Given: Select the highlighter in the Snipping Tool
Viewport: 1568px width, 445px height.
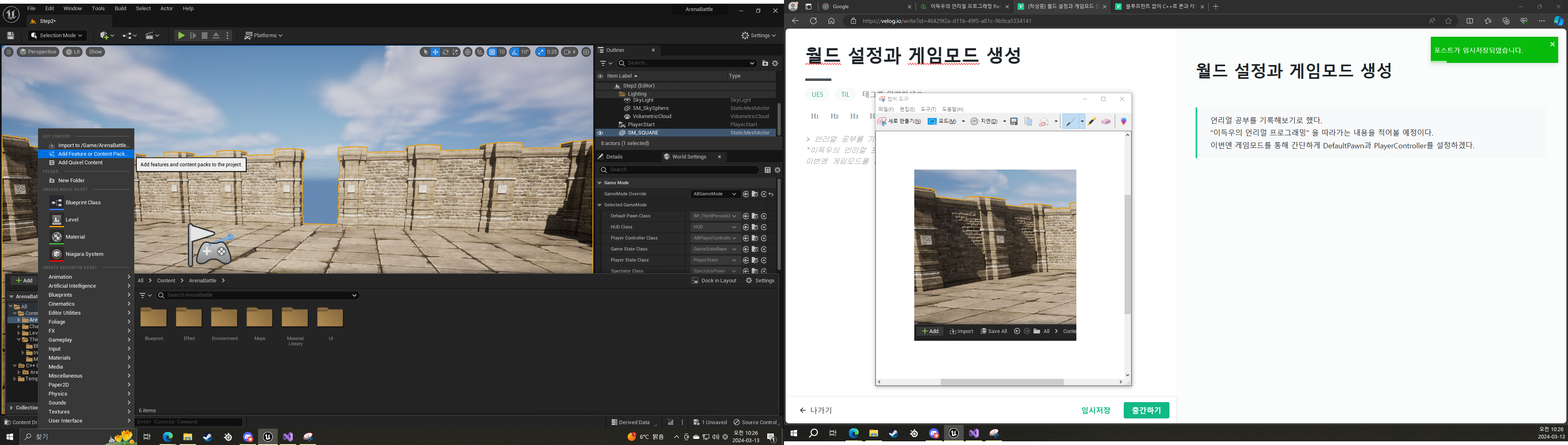Looking at the screenshot, I should (1092, 122).
